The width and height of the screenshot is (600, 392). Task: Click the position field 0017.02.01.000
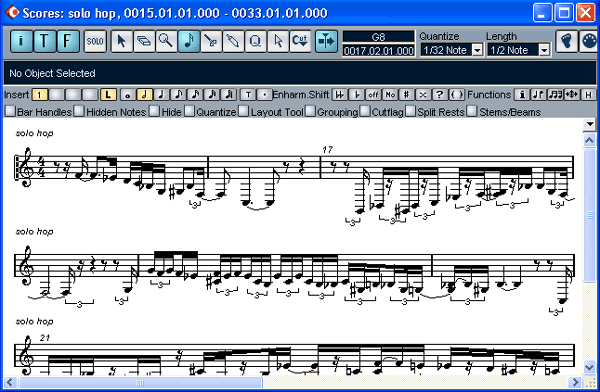point(378,51)
